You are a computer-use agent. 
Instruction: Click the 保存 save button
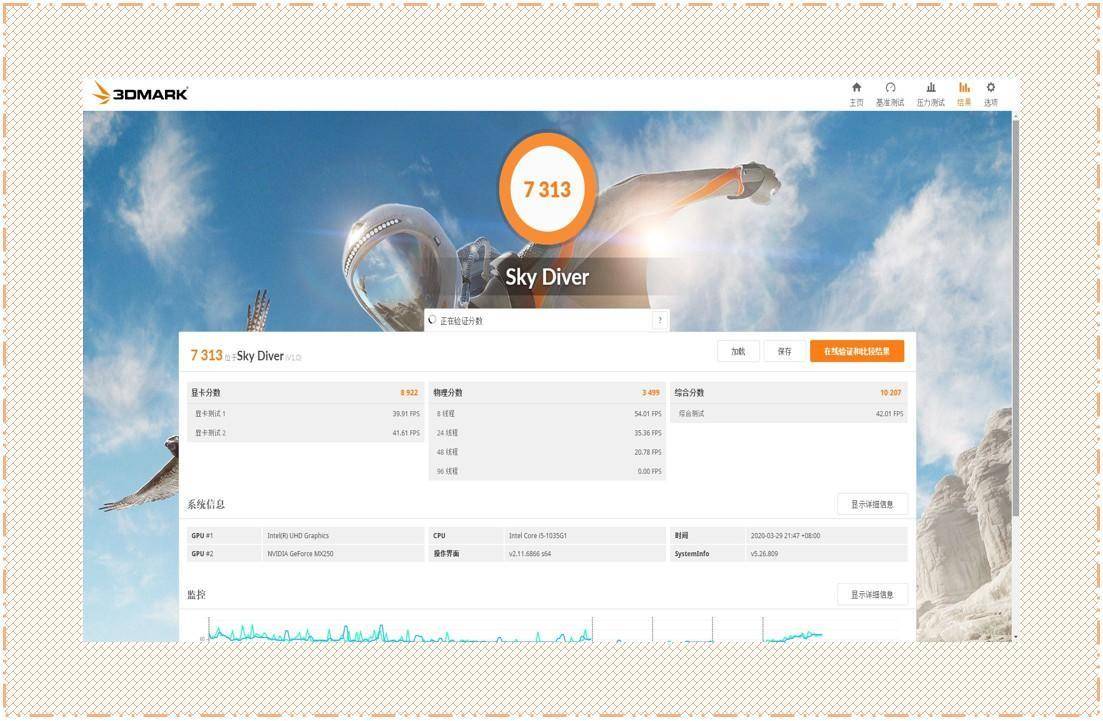coord(784,351)
